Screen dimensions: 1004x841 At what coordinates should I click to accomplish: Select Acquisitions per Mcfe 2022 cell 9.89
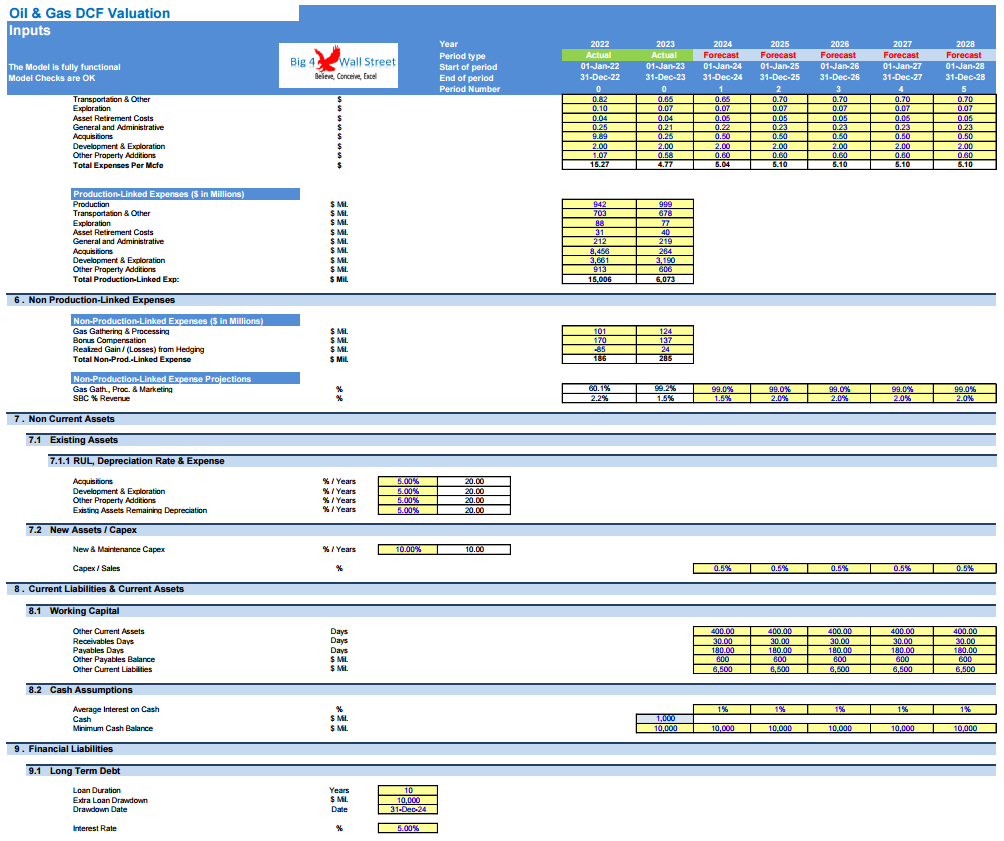[599, 136]
